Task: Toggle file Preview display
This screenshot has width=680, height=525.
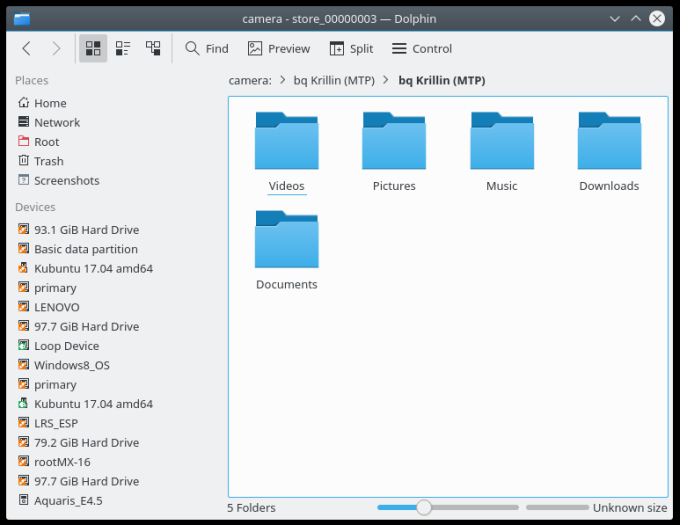Action: point(279,48)
